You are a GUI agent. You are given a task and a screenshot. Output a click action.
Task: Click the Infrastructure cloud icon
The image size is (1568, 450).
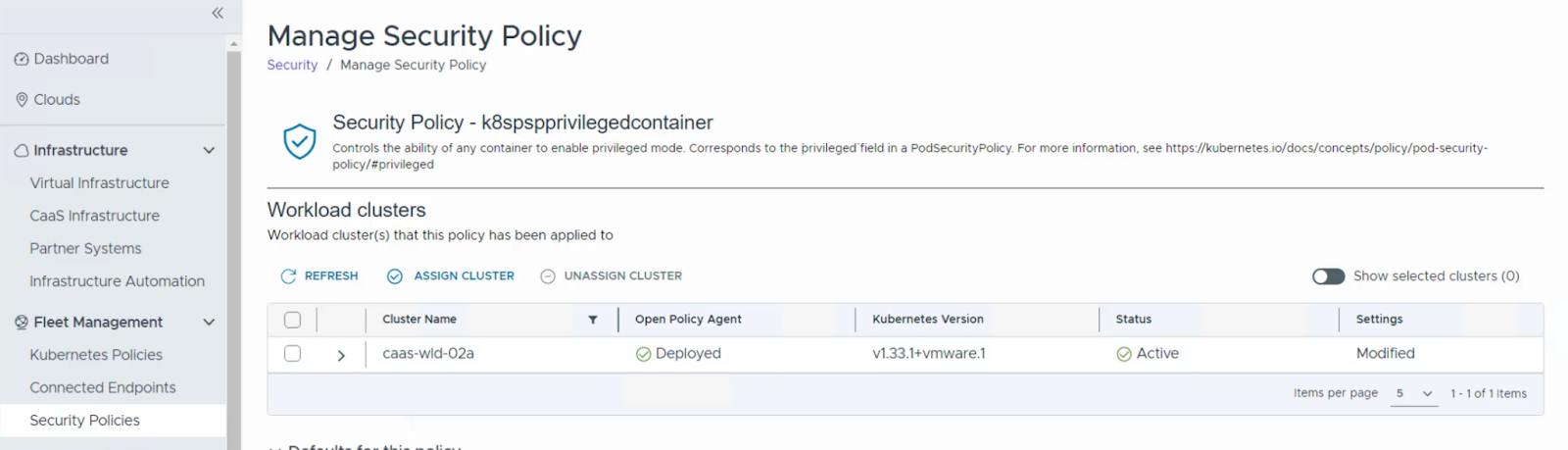[x=22, y=151]
